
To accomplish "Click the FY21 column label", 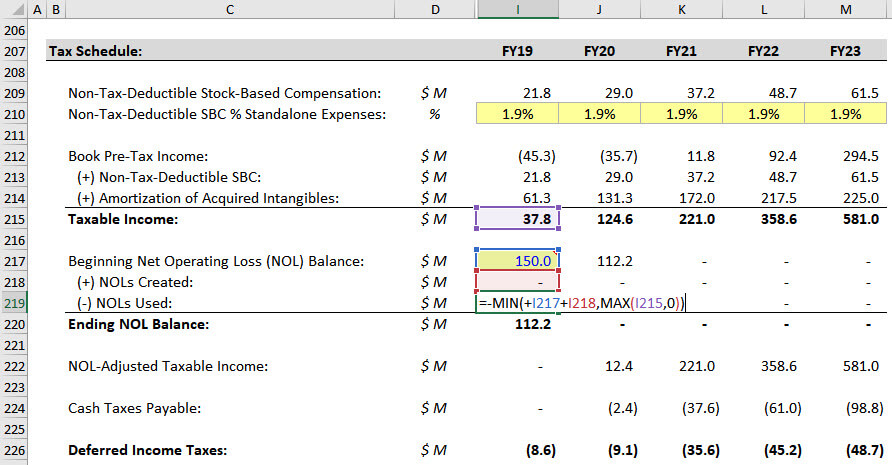I will pos(682,51).
